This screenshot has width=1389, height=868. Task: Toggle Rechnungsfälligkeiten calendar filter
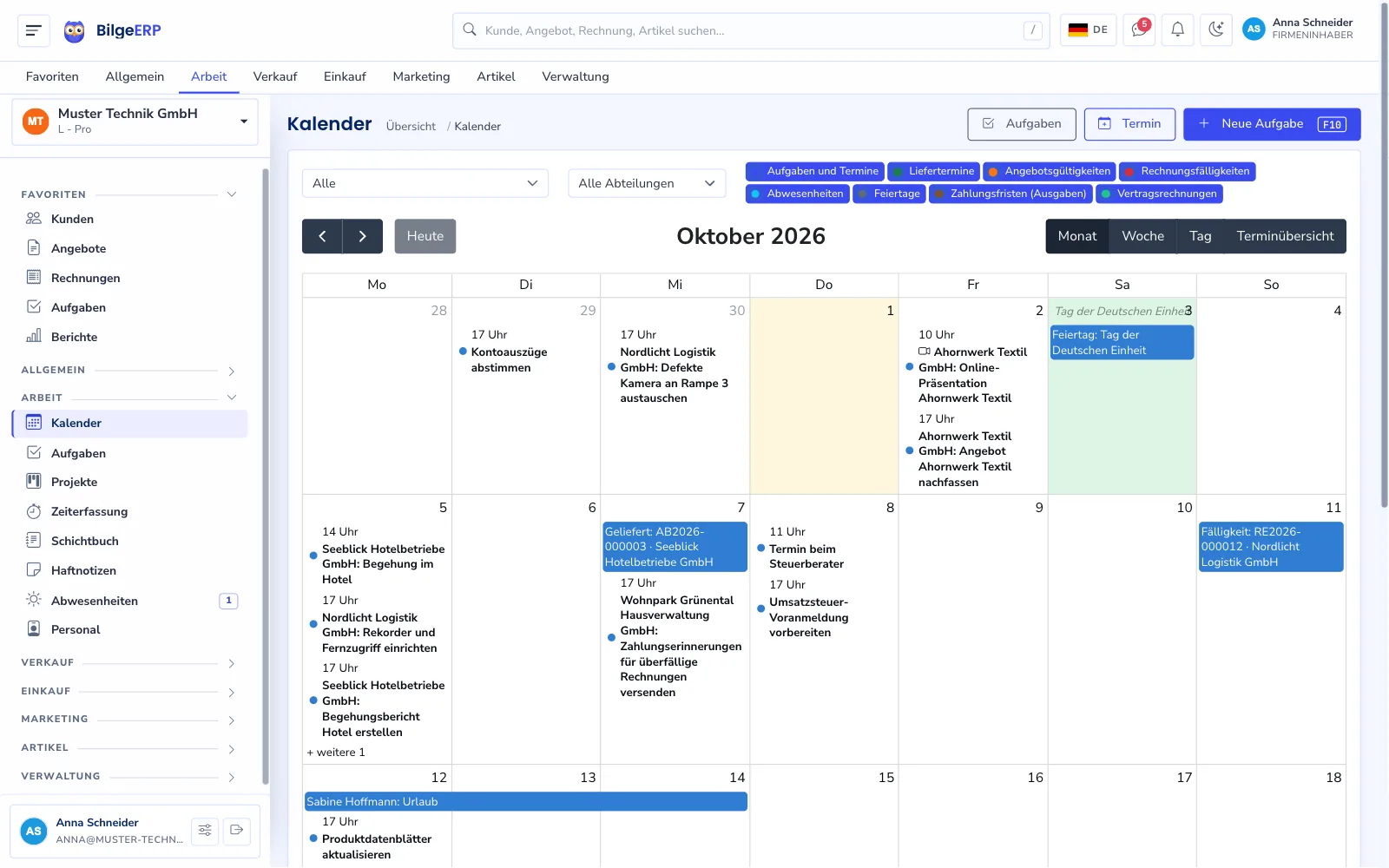click(1188, 171)
